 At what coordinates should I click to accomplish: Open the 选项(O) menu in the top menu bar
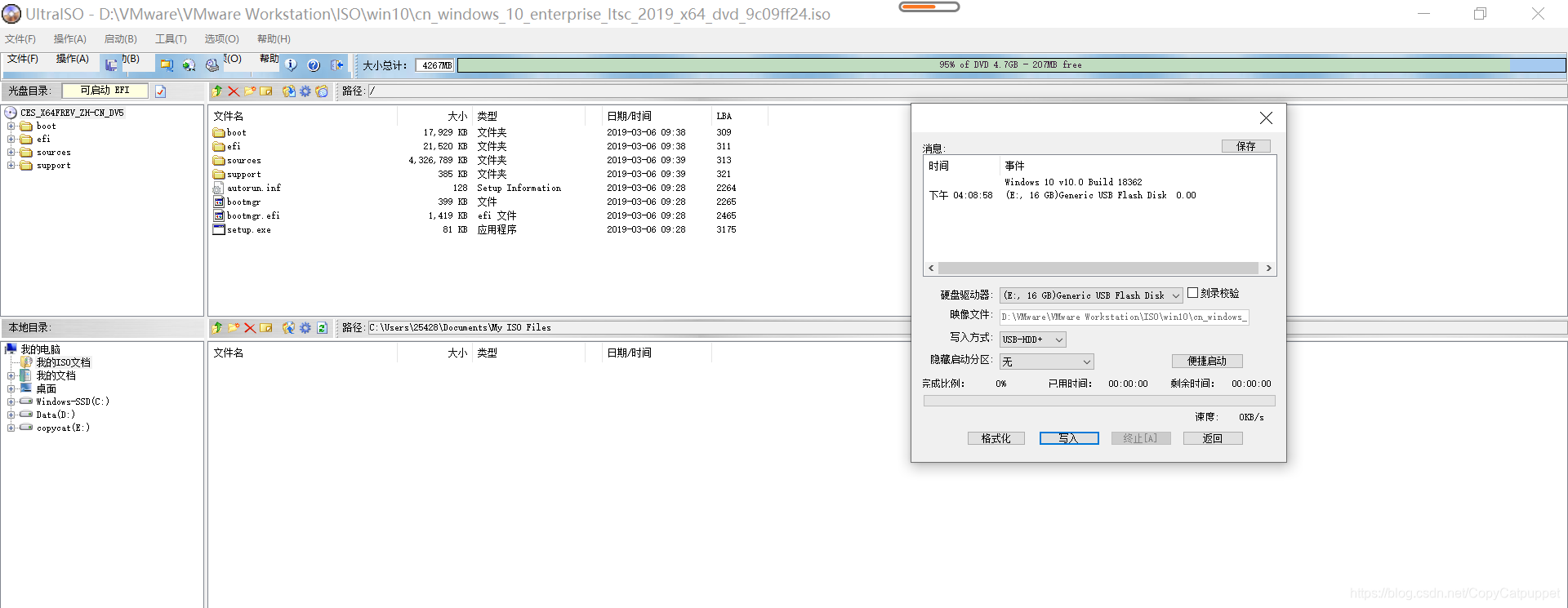coord(221,39)
